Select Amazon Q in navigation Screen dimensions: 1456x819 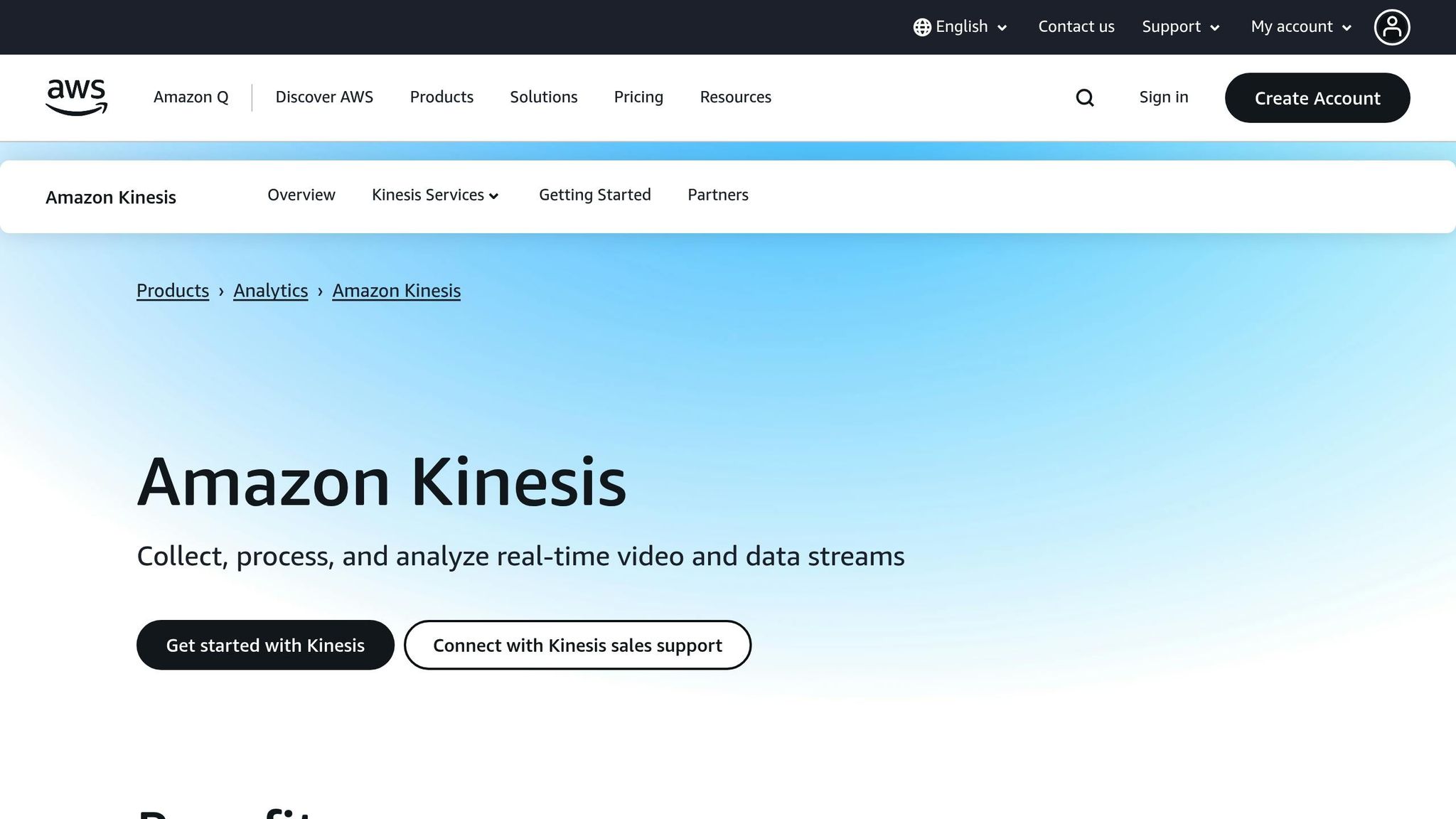coord(191,97)
